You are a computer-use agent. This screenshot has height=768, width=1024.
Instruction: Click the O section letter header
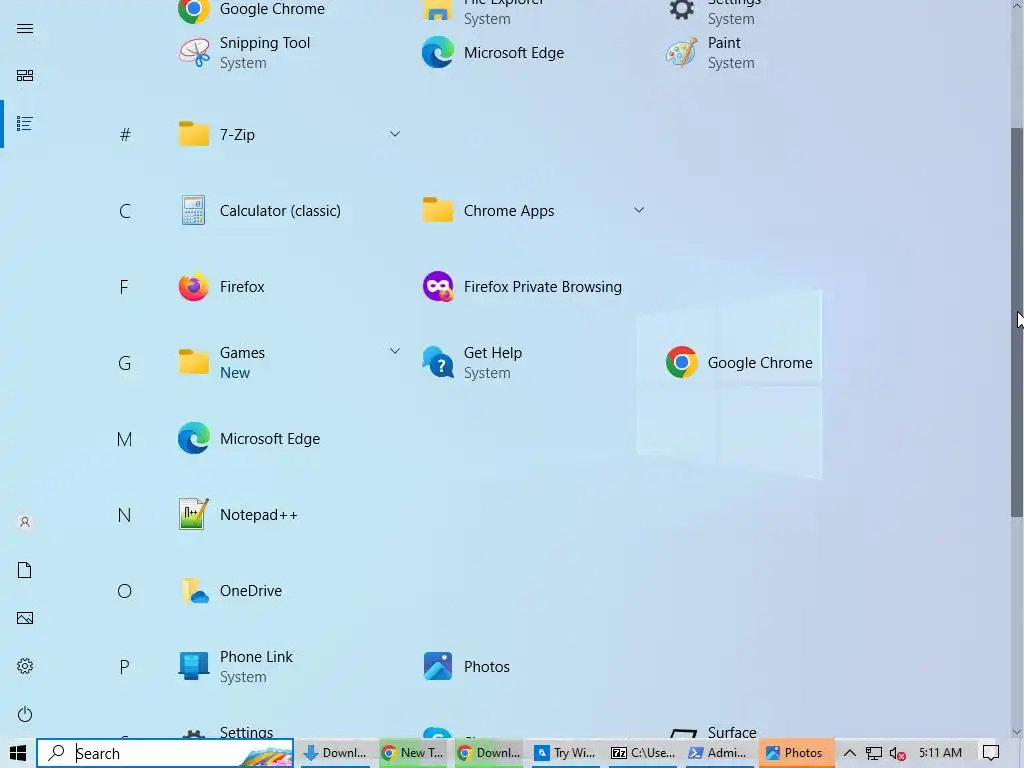pos(125,591)
